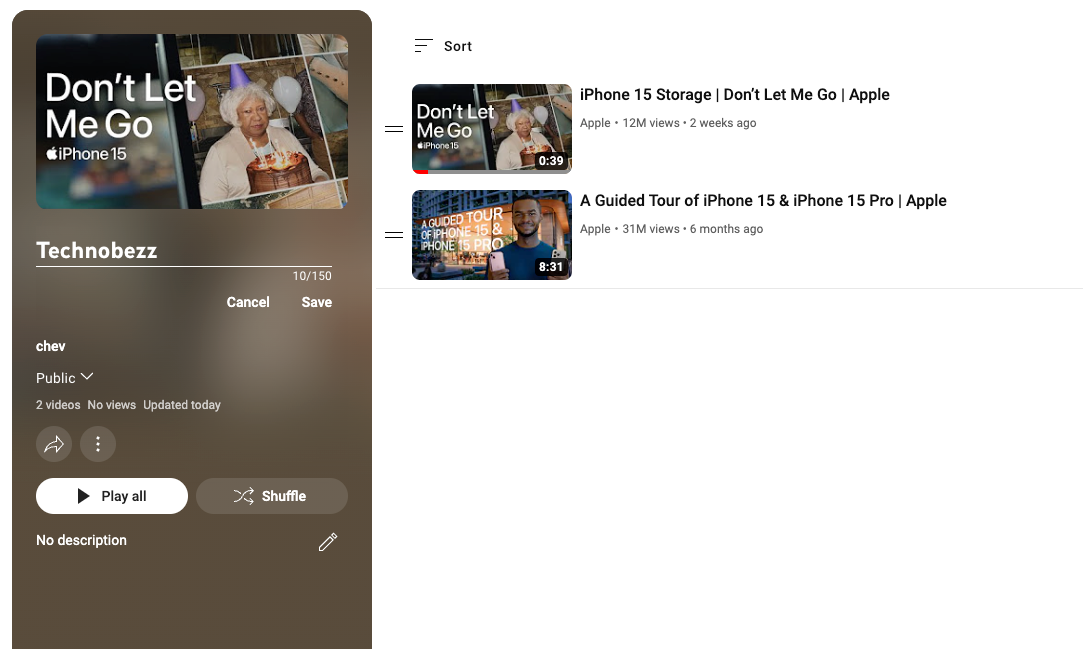Click the Play all button
1083x649 pixels.
pos(112,496)
